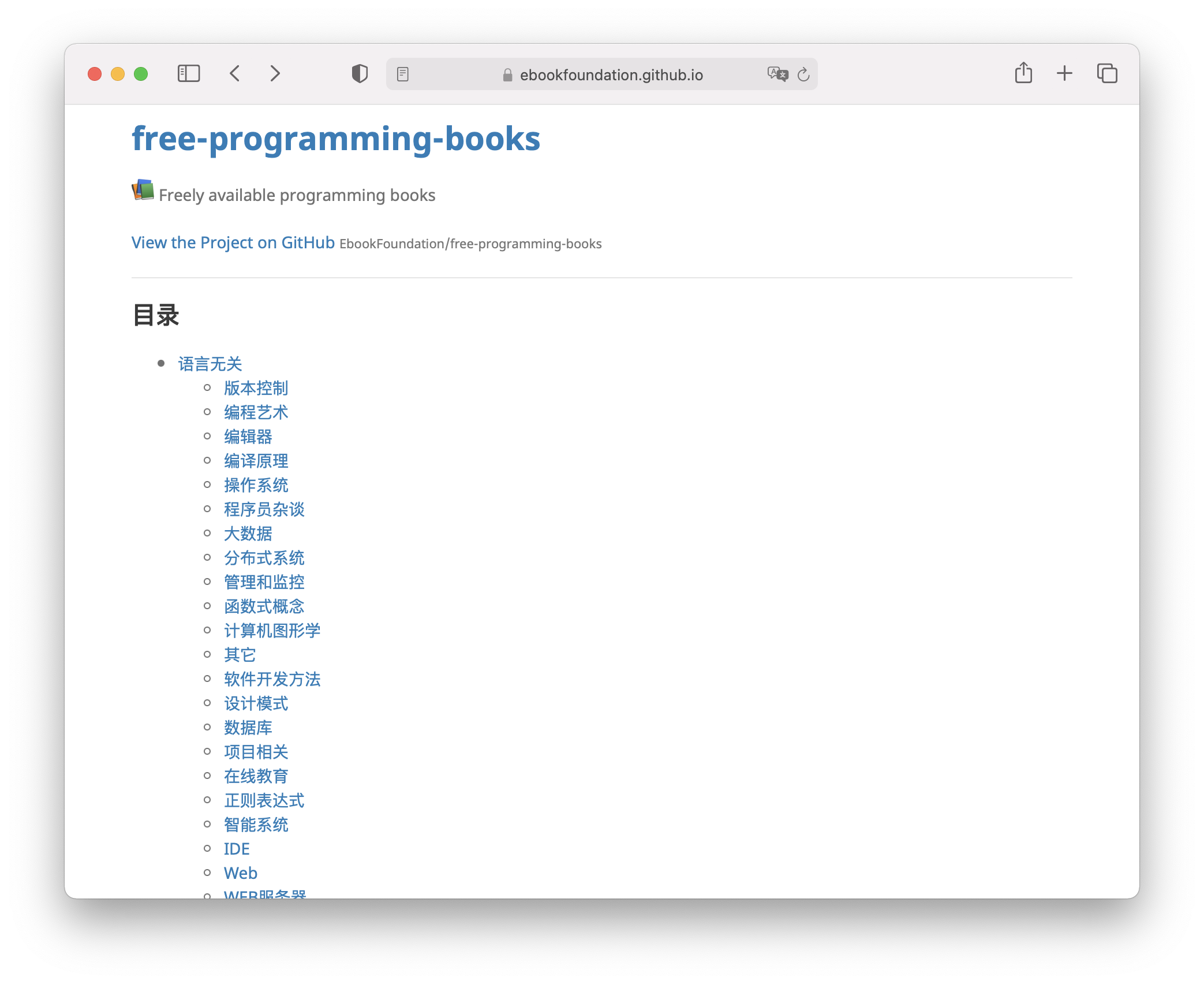Click the Freely available programming books tagline

(297, 195)
